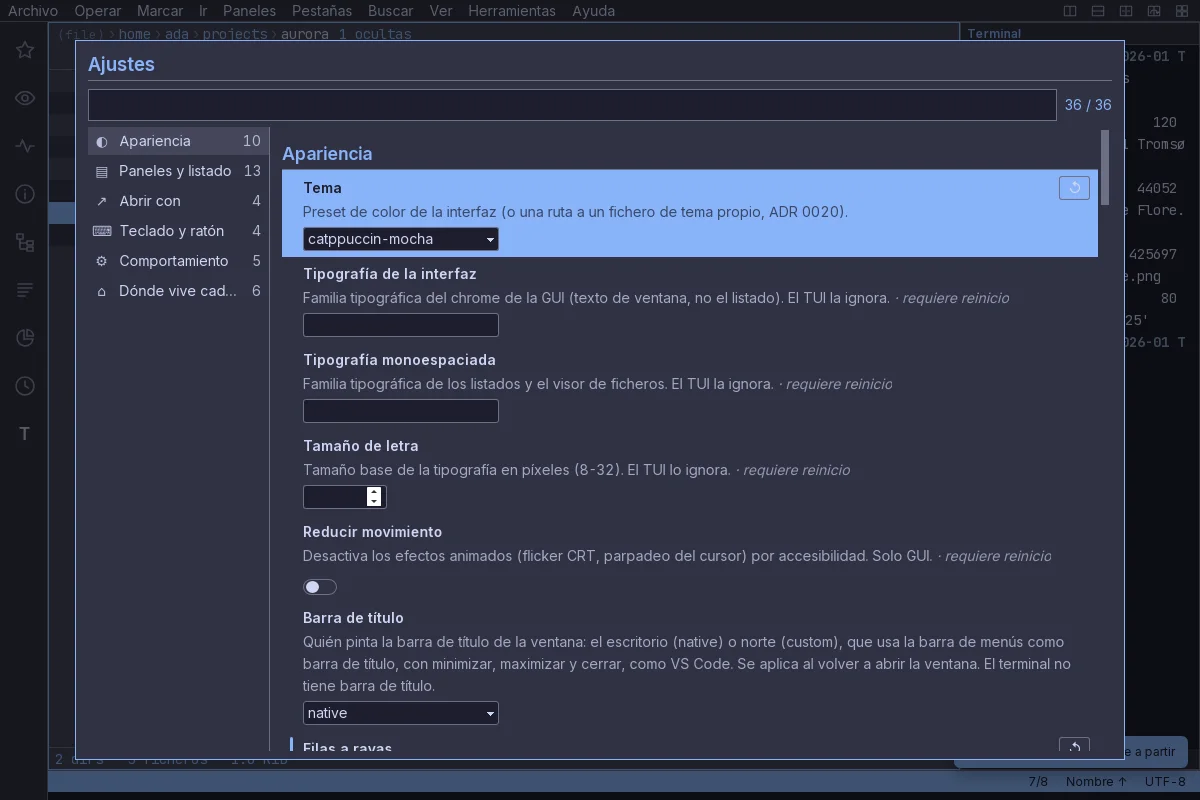Image resolution: width=1200 pixels, height=800 pixels.
Task: Open the favorites star in the sidebar
Action: [25, 50]
